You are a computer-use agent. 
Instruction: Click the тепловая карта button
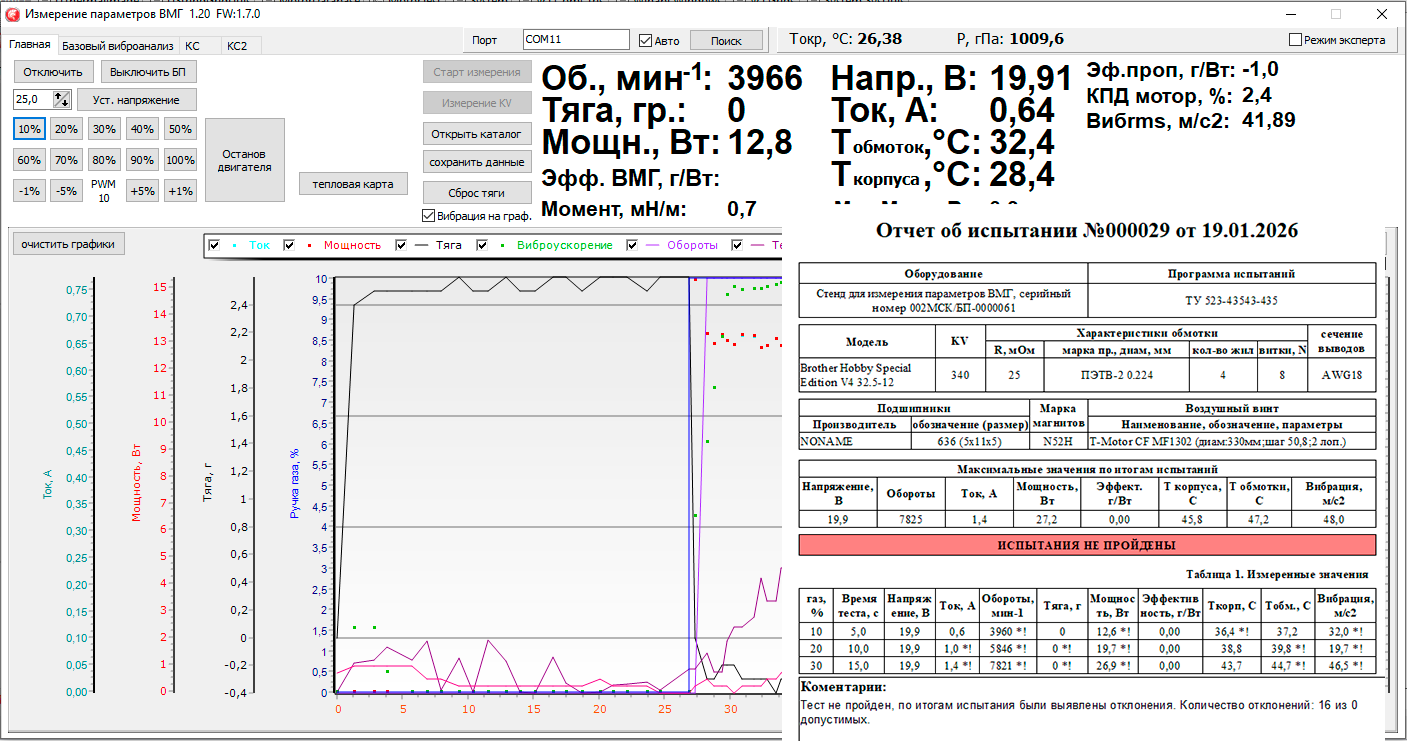tap(353, 184)
